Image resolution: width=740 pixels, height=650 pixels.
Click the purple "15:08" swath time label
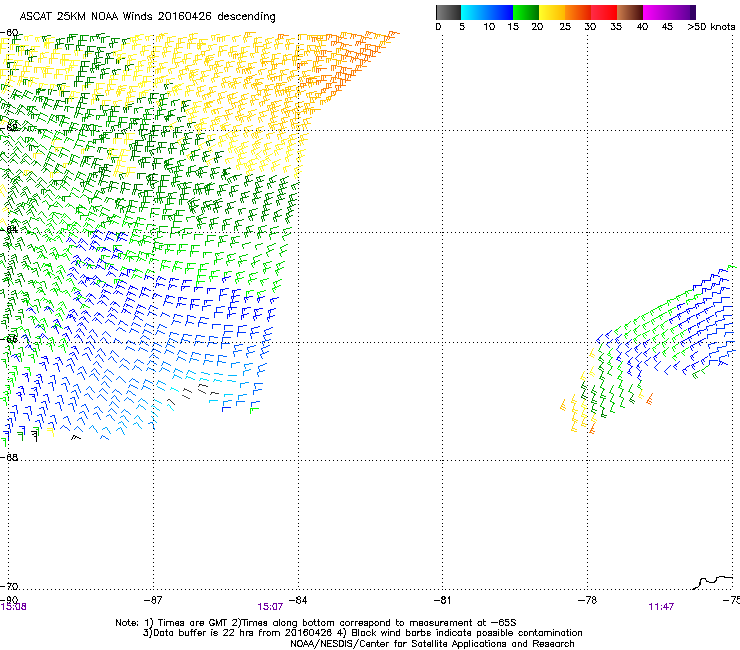(13, 607)
